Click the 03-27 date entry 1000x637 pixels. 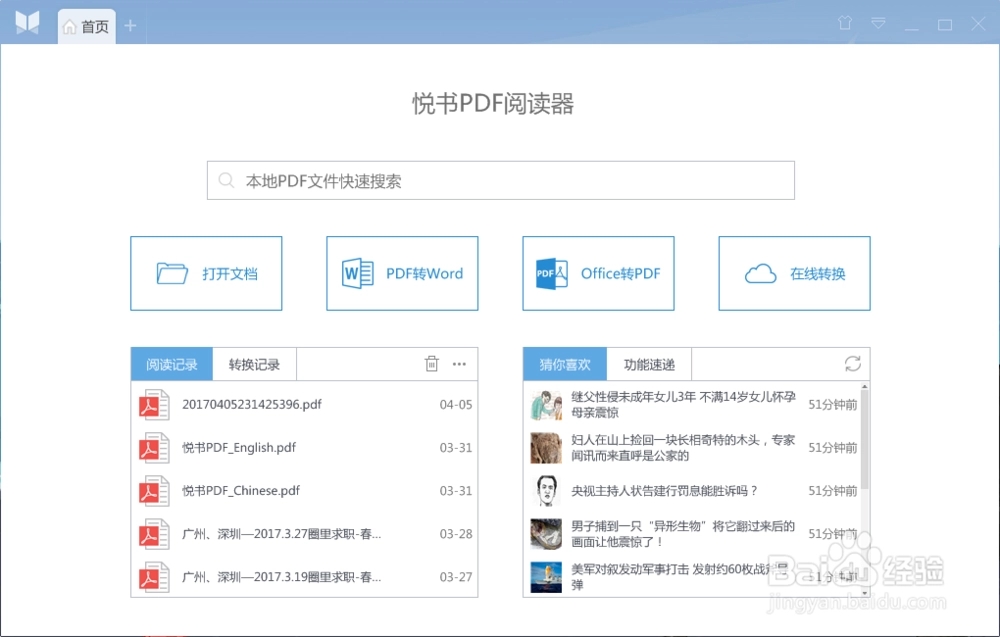click(x=456, y=577)
